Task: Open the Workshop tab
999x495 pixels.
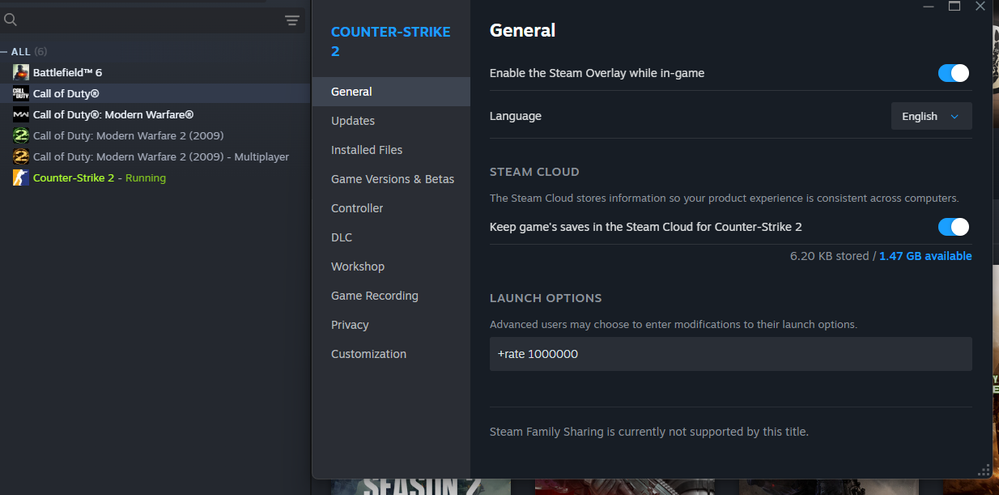Action: click(x=391, y=267)
